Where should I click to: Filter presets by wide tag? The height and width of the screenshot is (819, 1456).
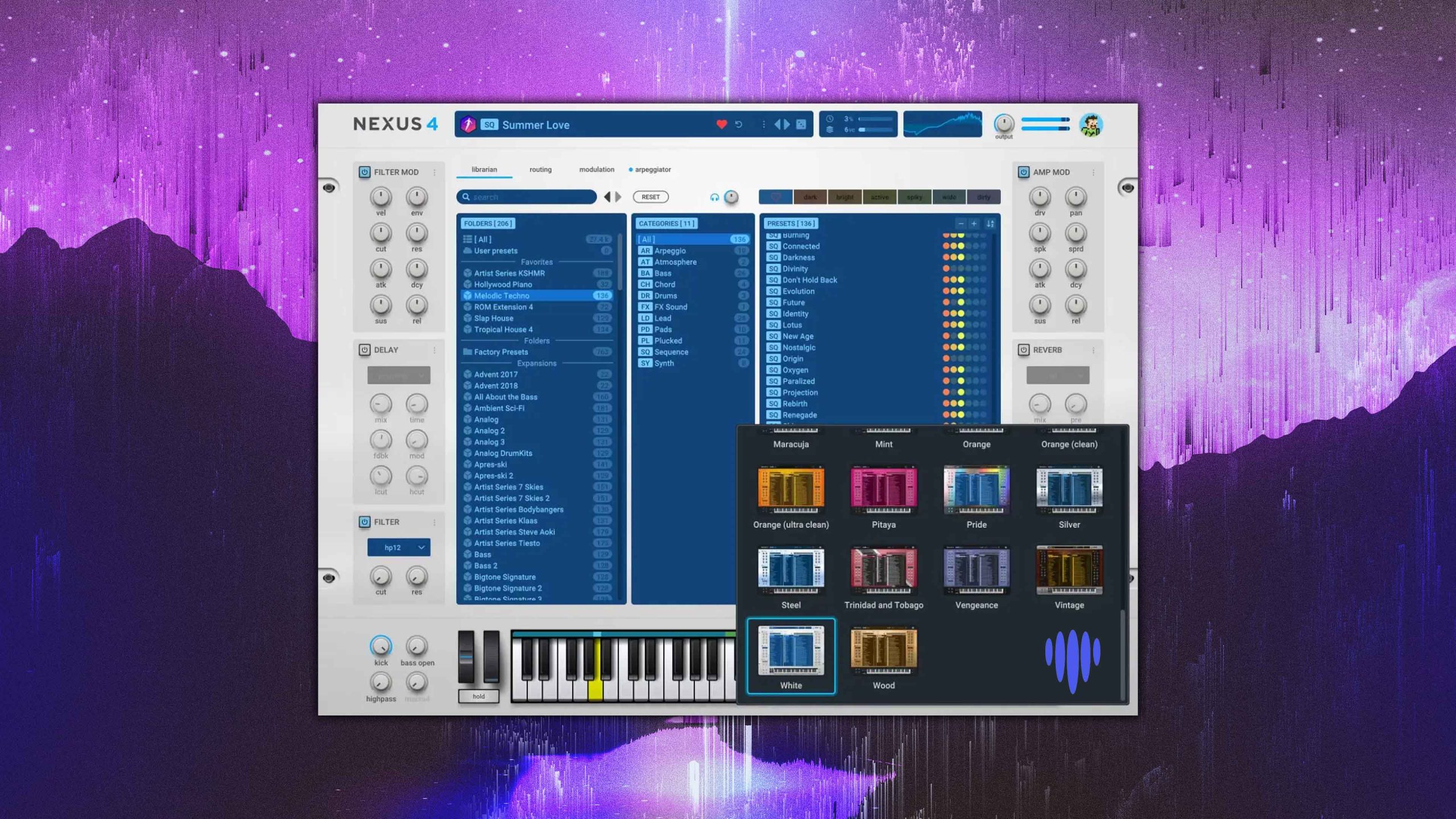pos(949,197)
